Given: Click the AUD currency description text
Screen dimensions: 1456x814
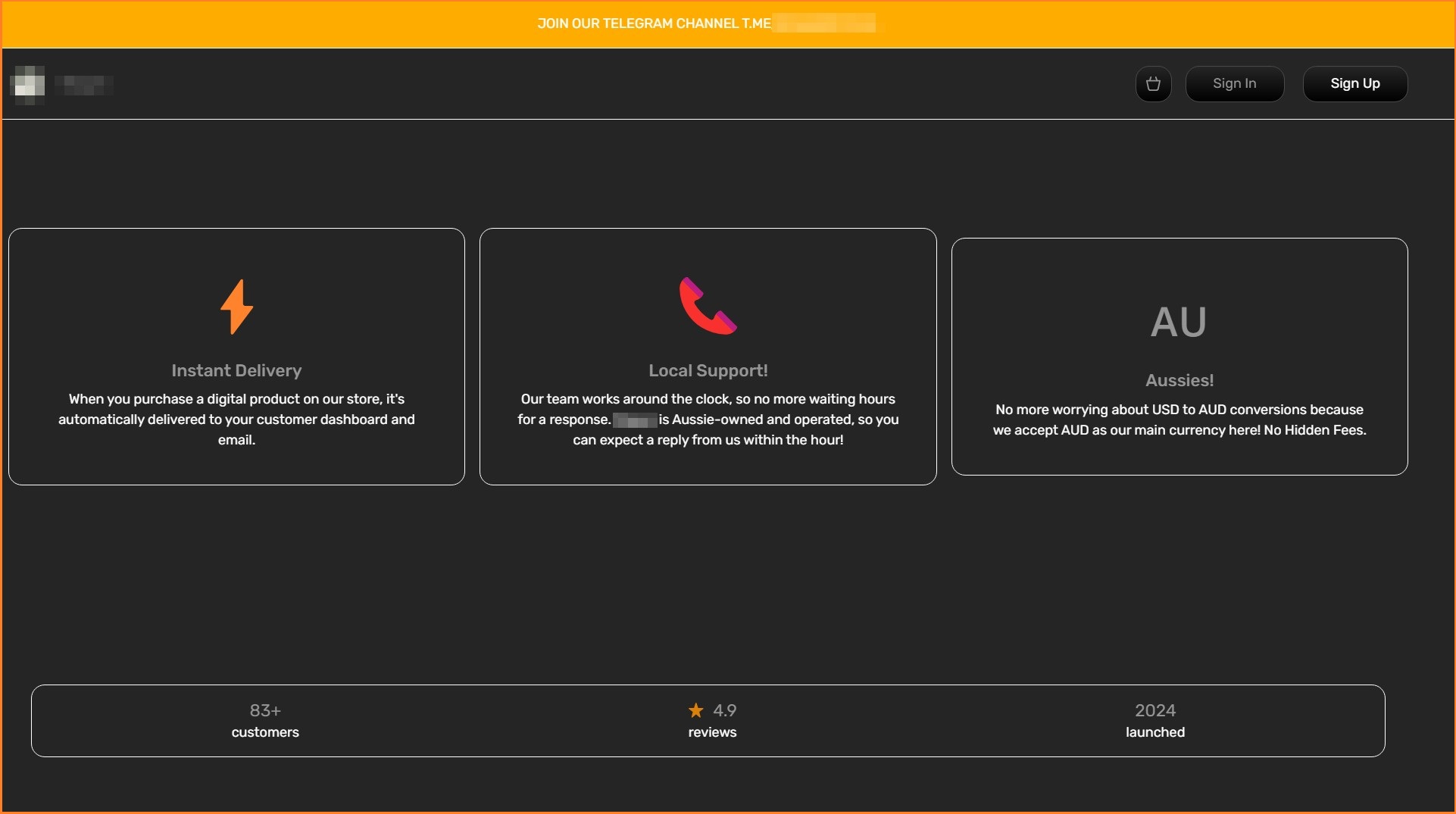Looking at the screenshot, I should 1179,419.
